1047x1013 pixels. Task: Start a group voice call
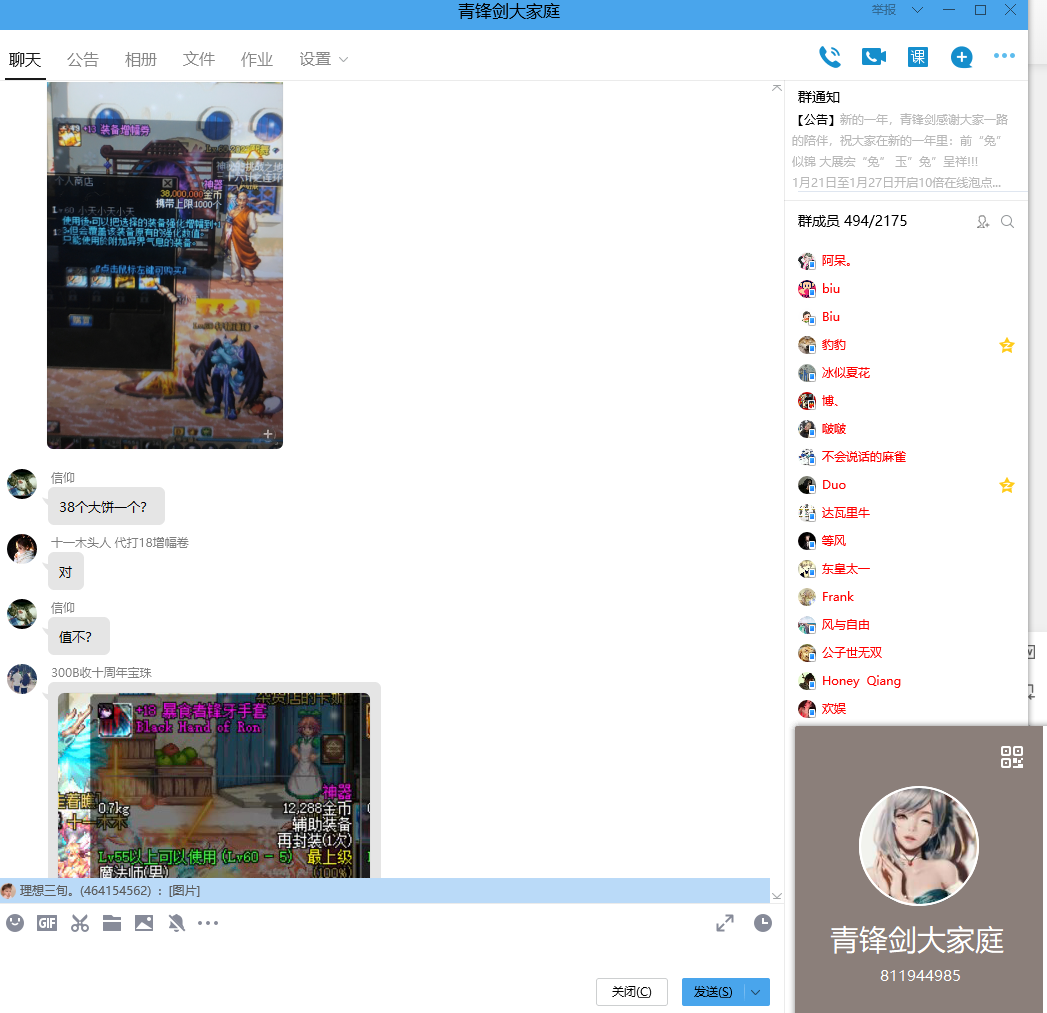tap(830, 57)
